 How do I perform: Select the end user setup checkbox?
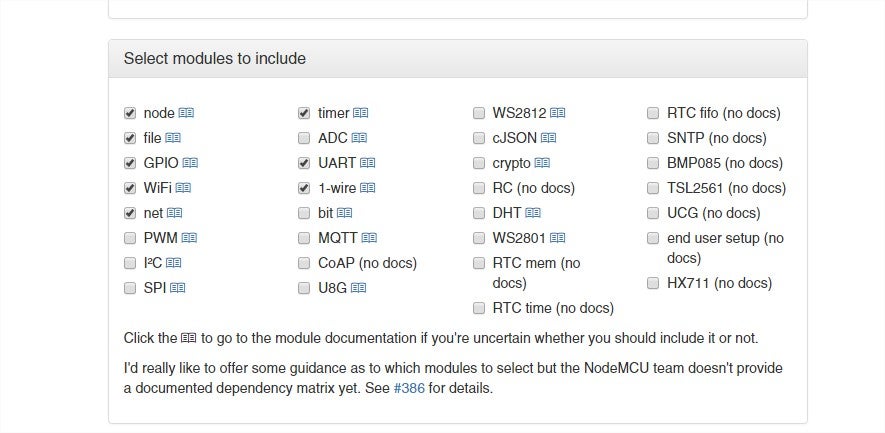tap(653, 238)
